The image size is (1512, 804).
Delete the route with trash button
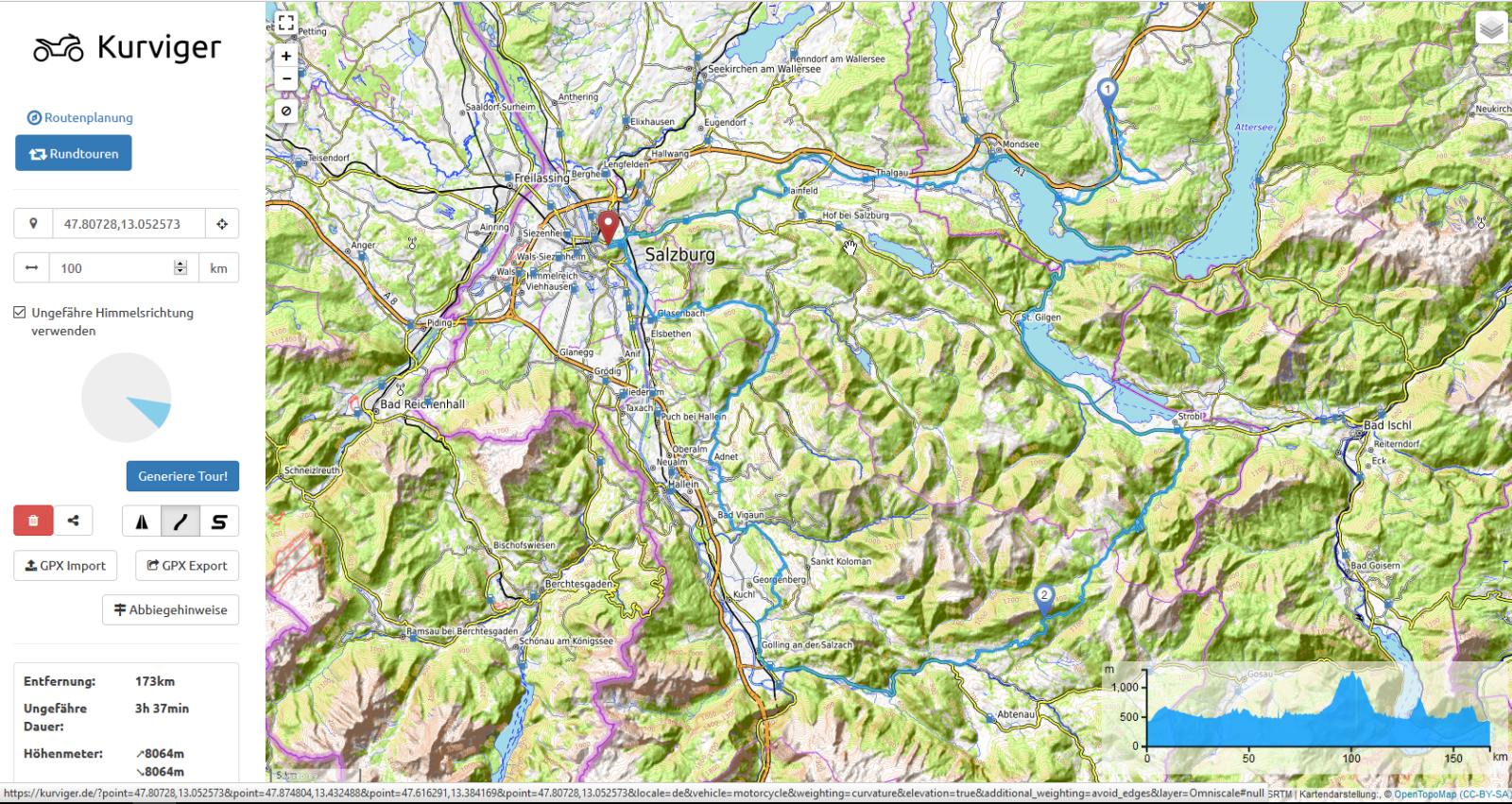(x=33, y=521)
